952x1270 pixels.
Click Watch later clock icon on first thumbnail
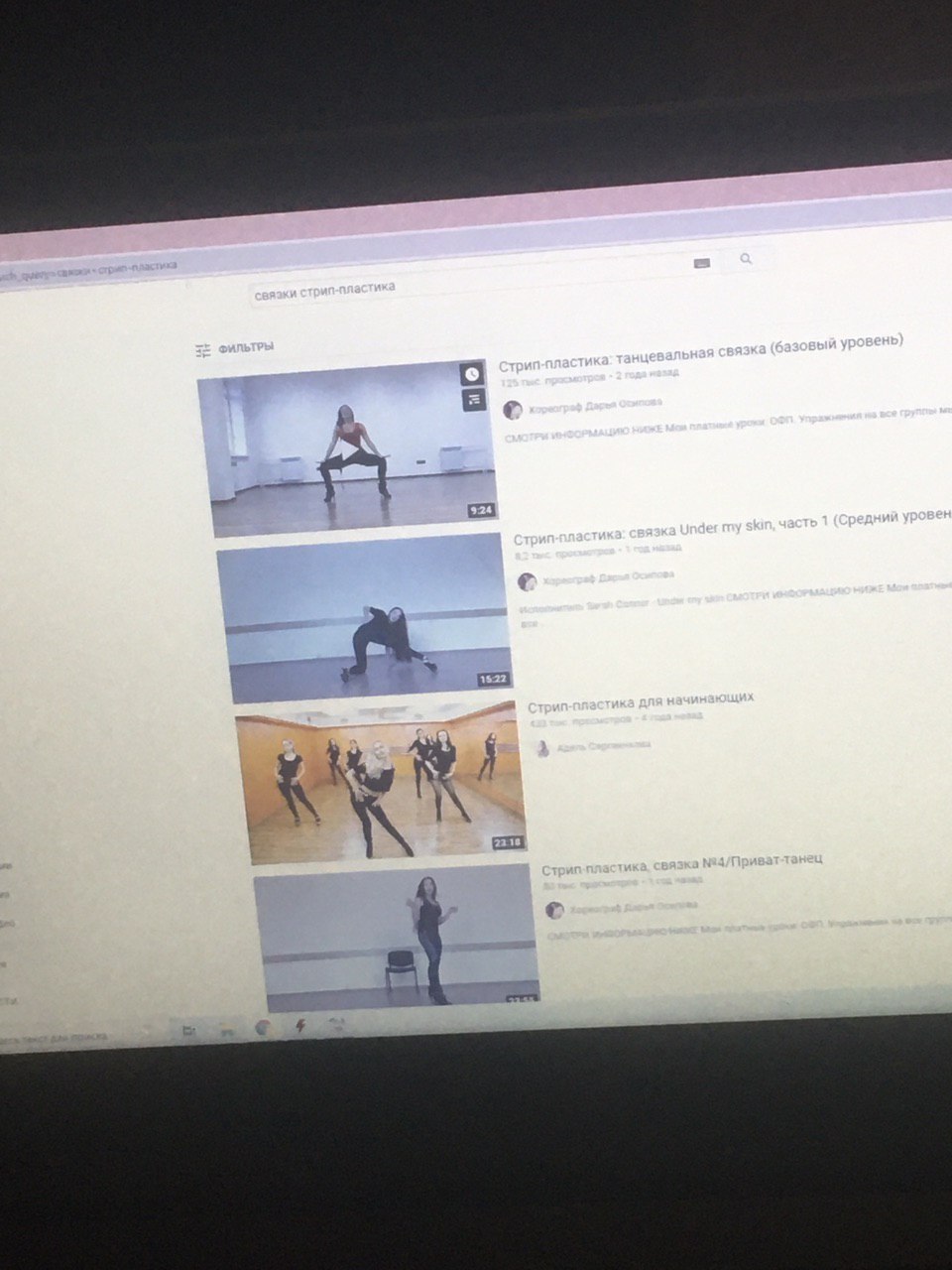click(x=472, y=374)
